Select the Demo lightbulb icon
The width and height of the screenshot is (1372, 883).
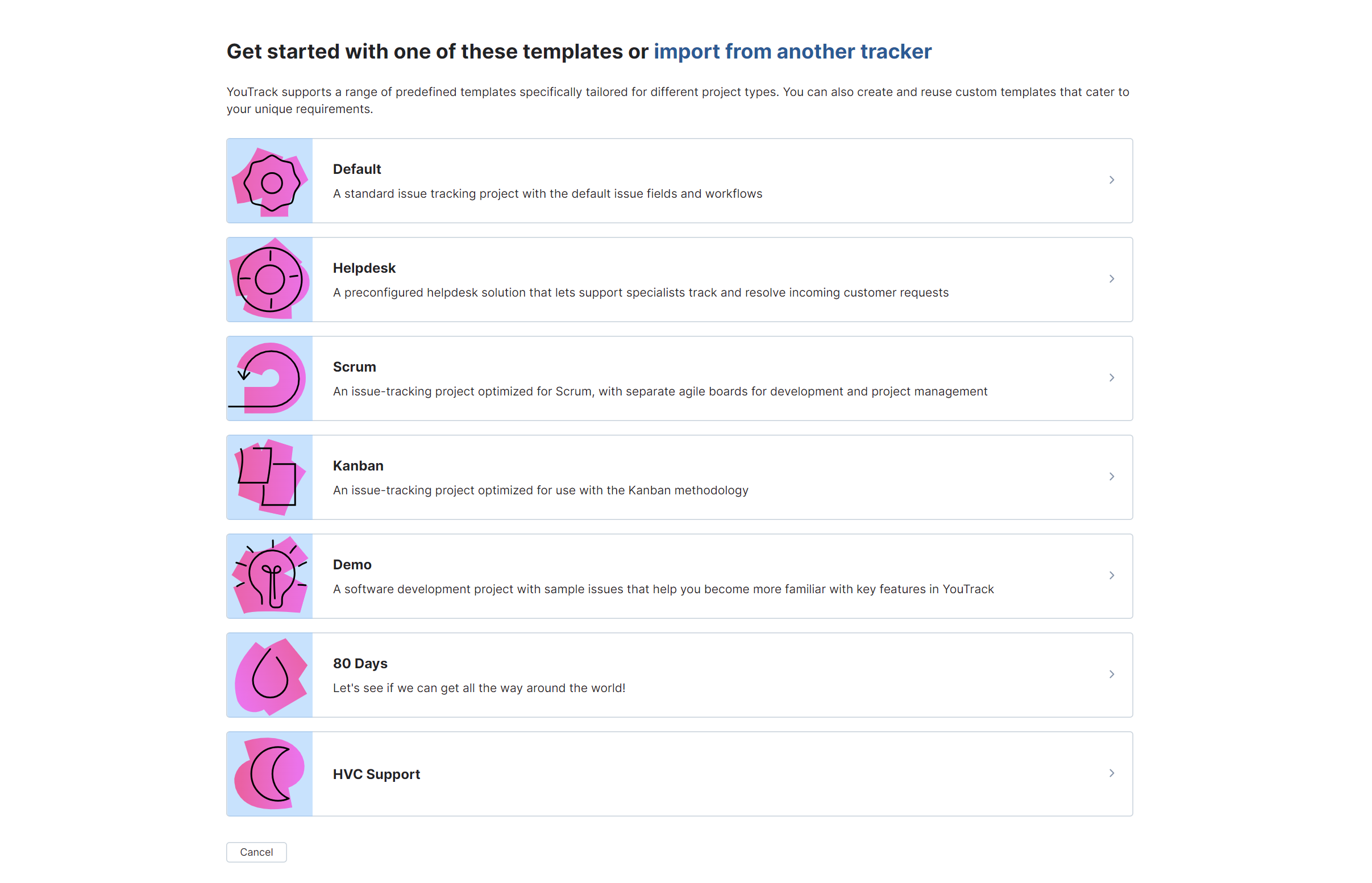click(269, 576)
